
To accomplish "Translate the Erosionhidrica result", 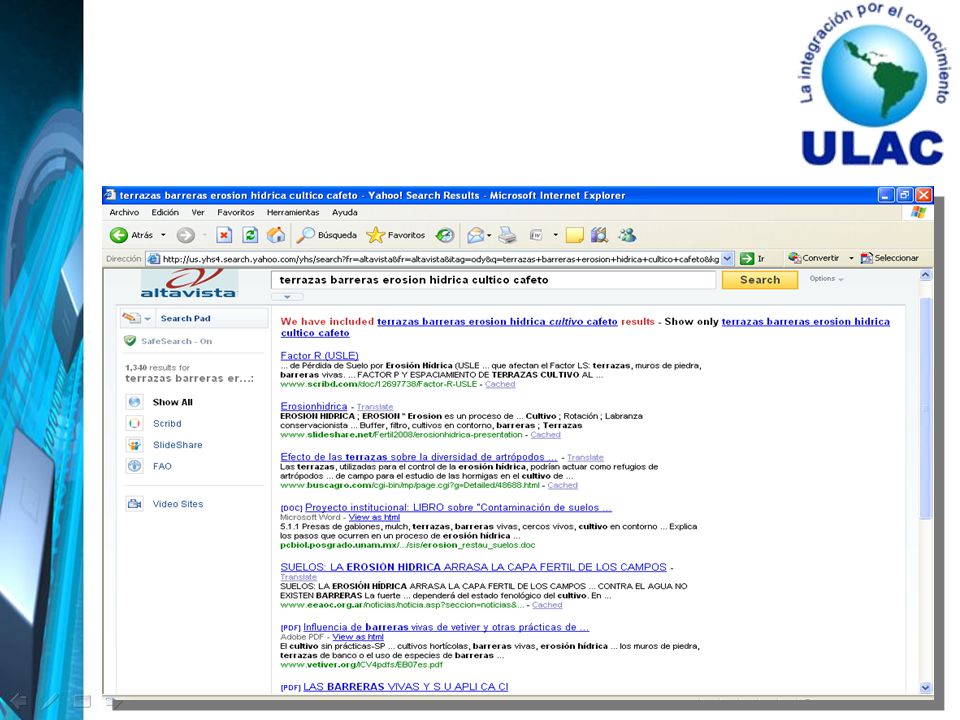I will point(375,407).
